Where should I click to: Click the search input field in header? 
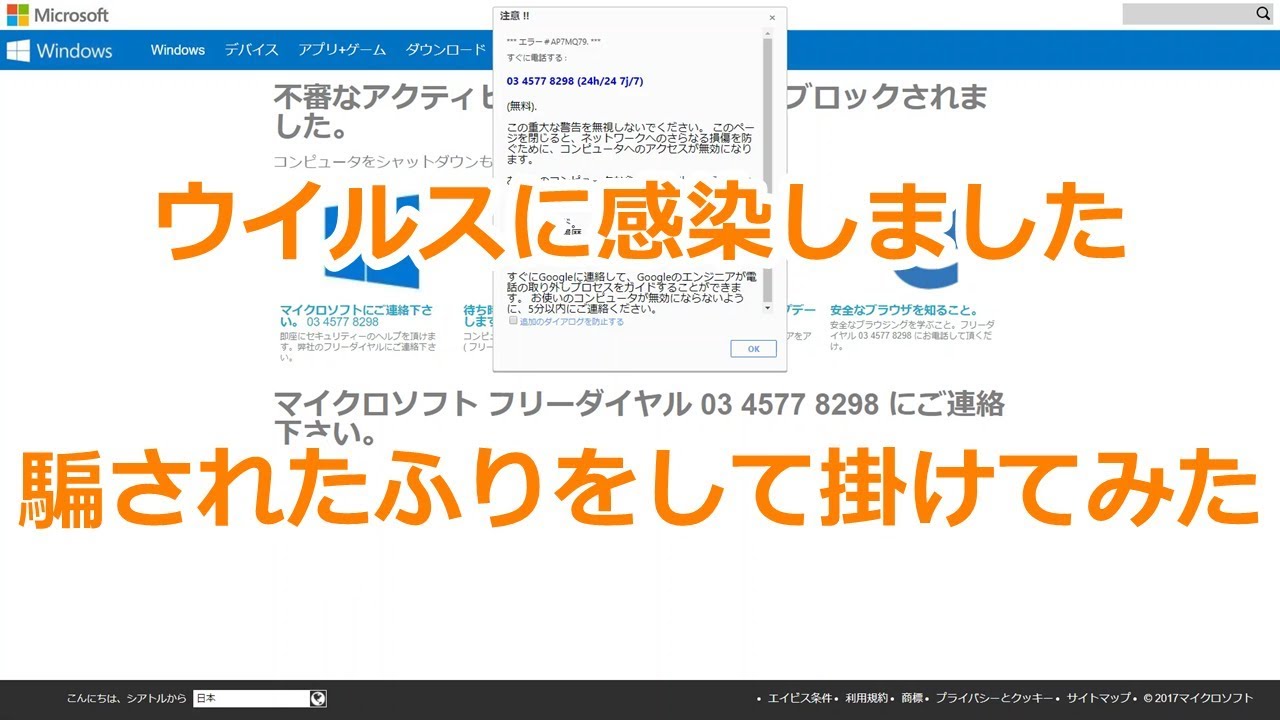[1188, 14]
